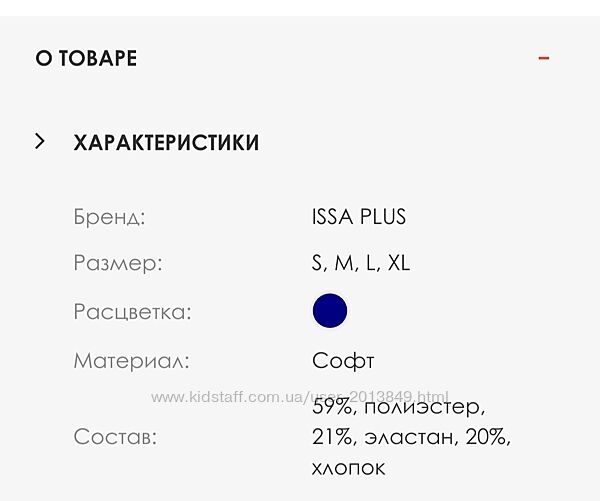Click the Материал label
Screen dimensions: 600x501
131,360
